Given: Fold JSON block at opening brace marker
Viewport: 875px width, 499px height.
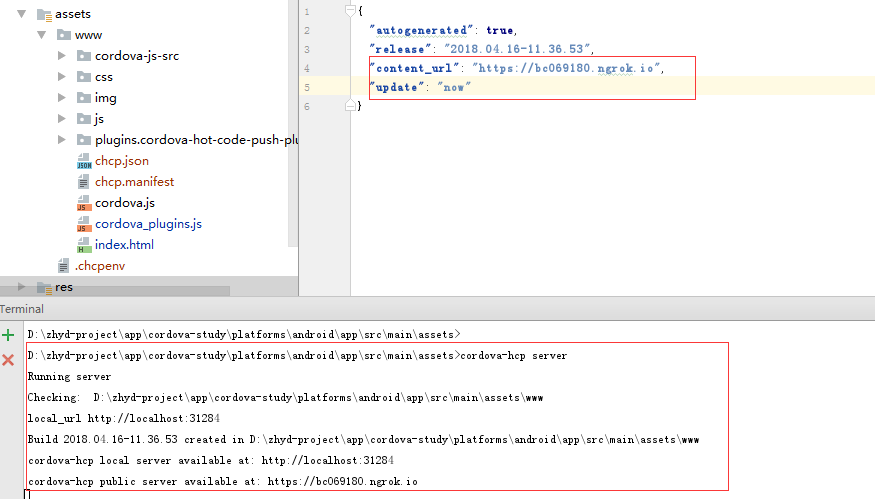Looking at the screenshot, I should click(x=350, y=11).
